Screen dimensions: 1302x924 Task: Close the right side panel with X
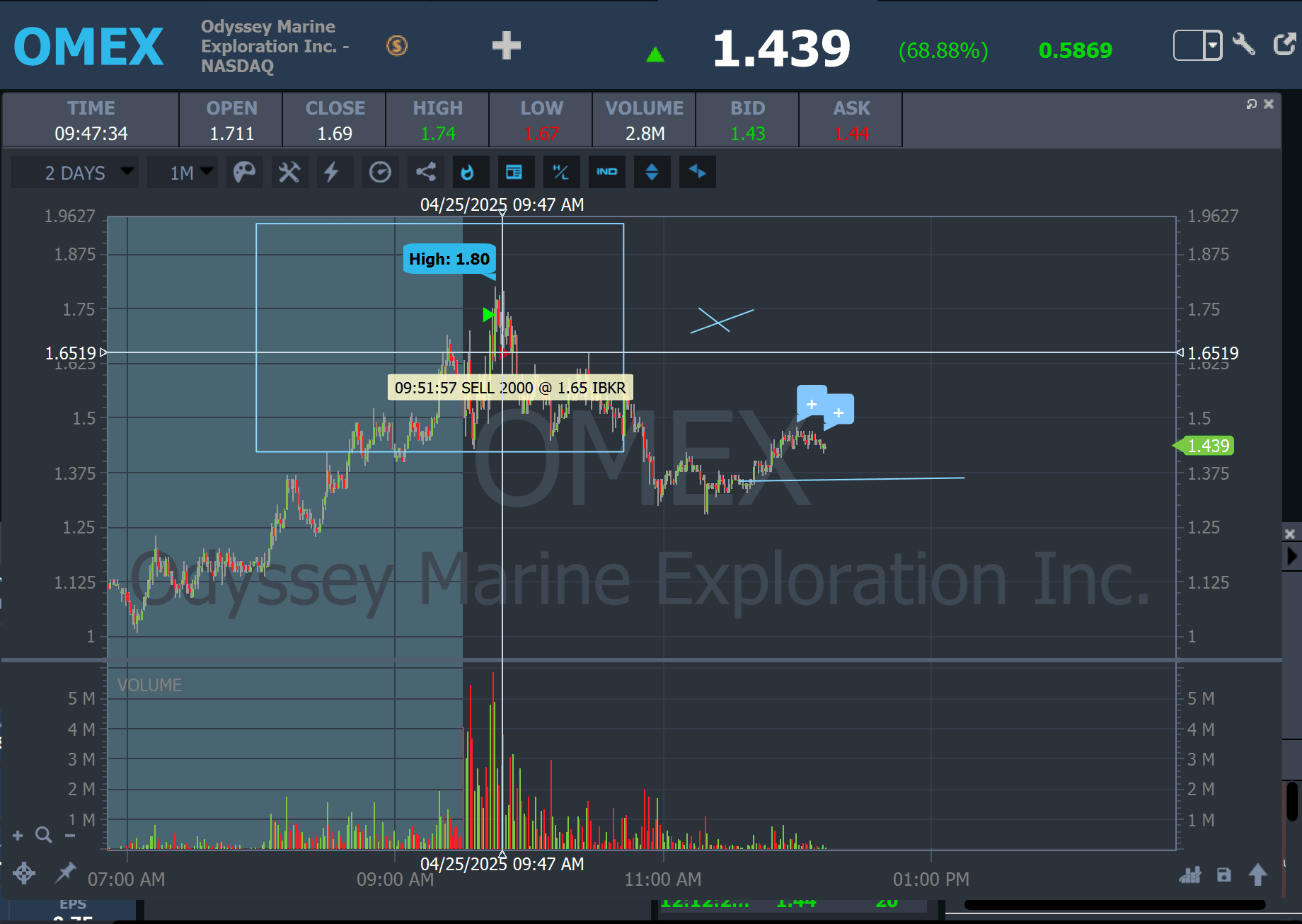1290,534
